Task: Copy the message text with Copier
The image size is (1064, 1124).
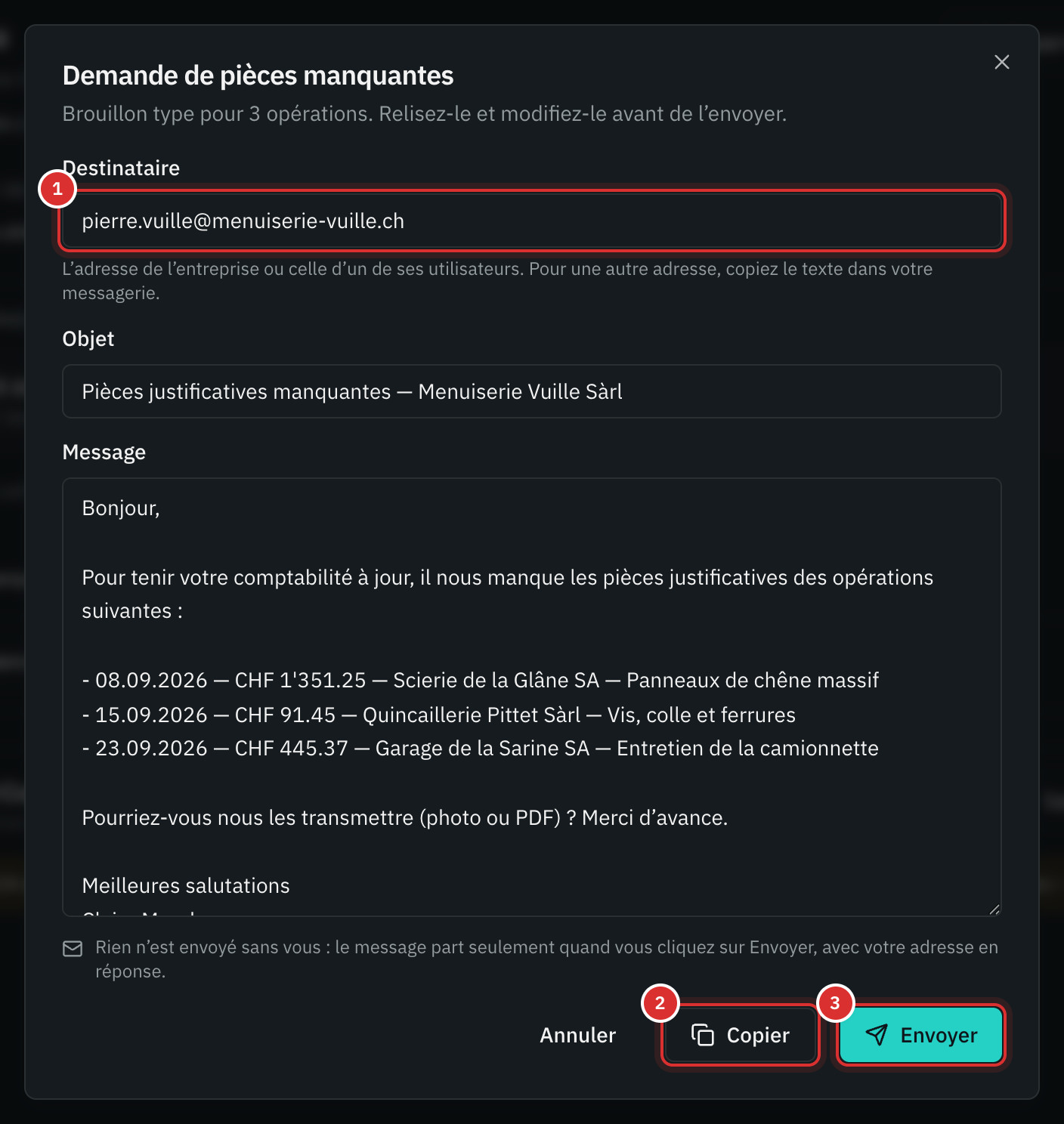Action: [x=741, y=1035]
